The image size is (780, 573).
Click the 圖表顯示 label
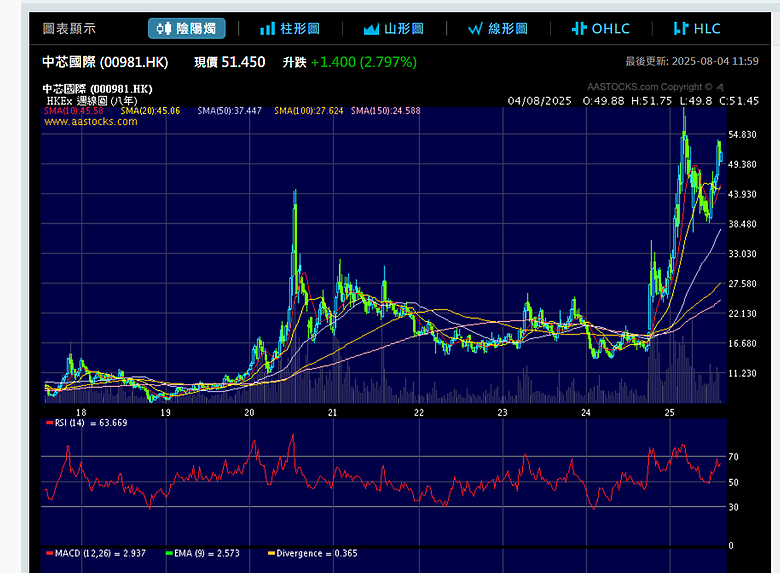[x=69, y=28]
